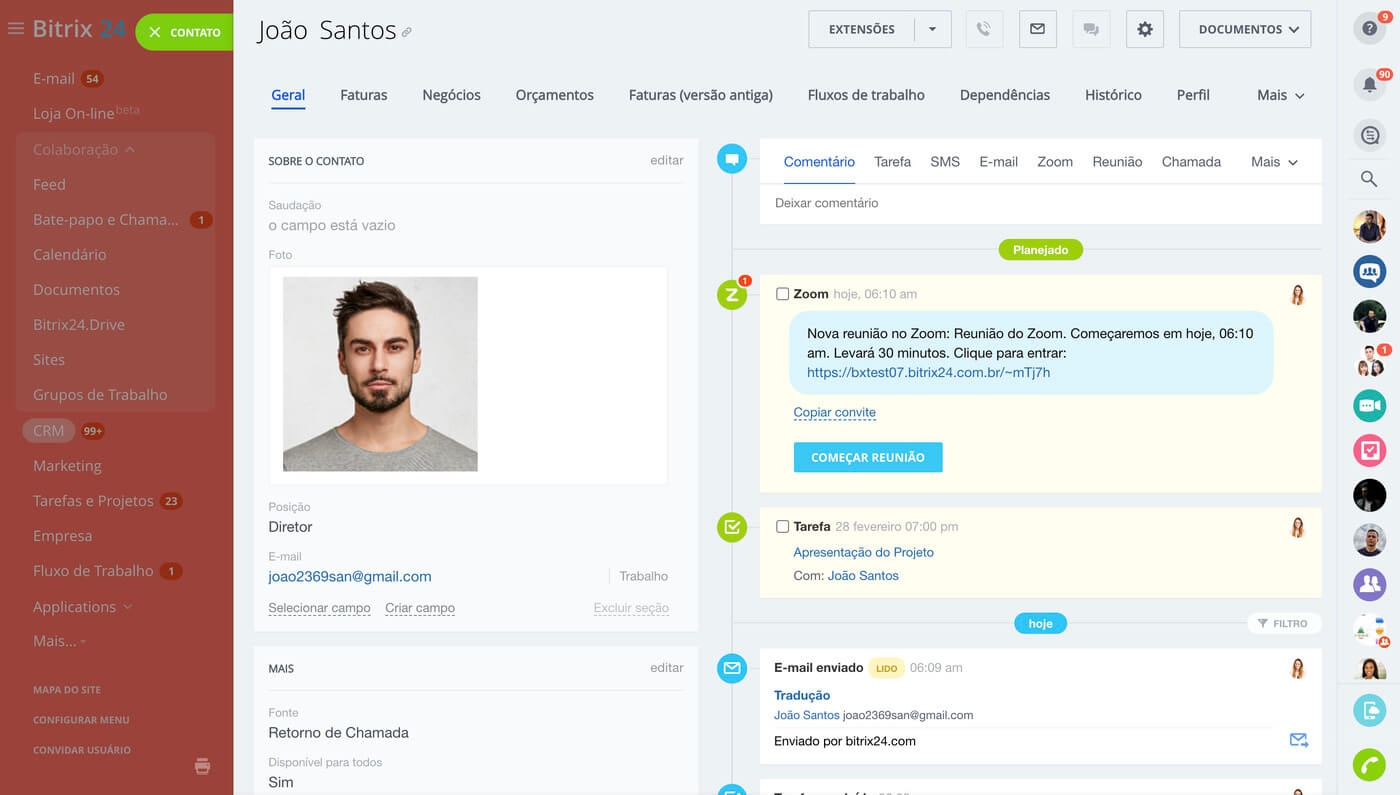
Task: Click the printer icon in left sidebar
Action: [x=202, y=766]
